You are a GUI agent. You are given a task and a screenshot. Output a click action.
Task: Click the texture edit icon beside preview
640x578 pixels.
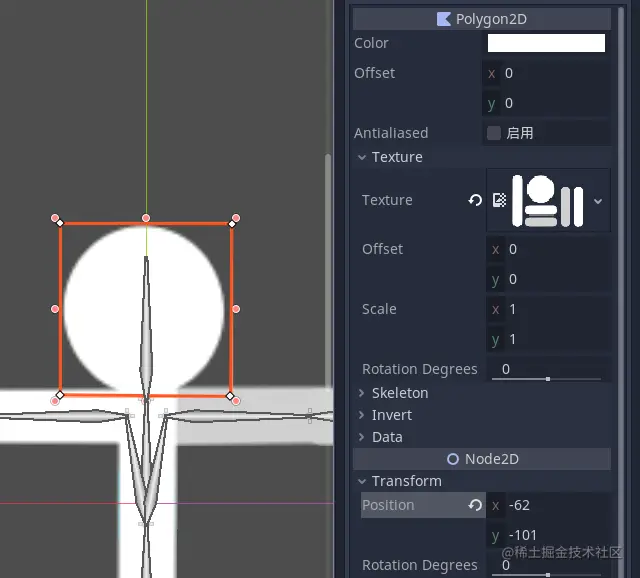pos(499,200)
